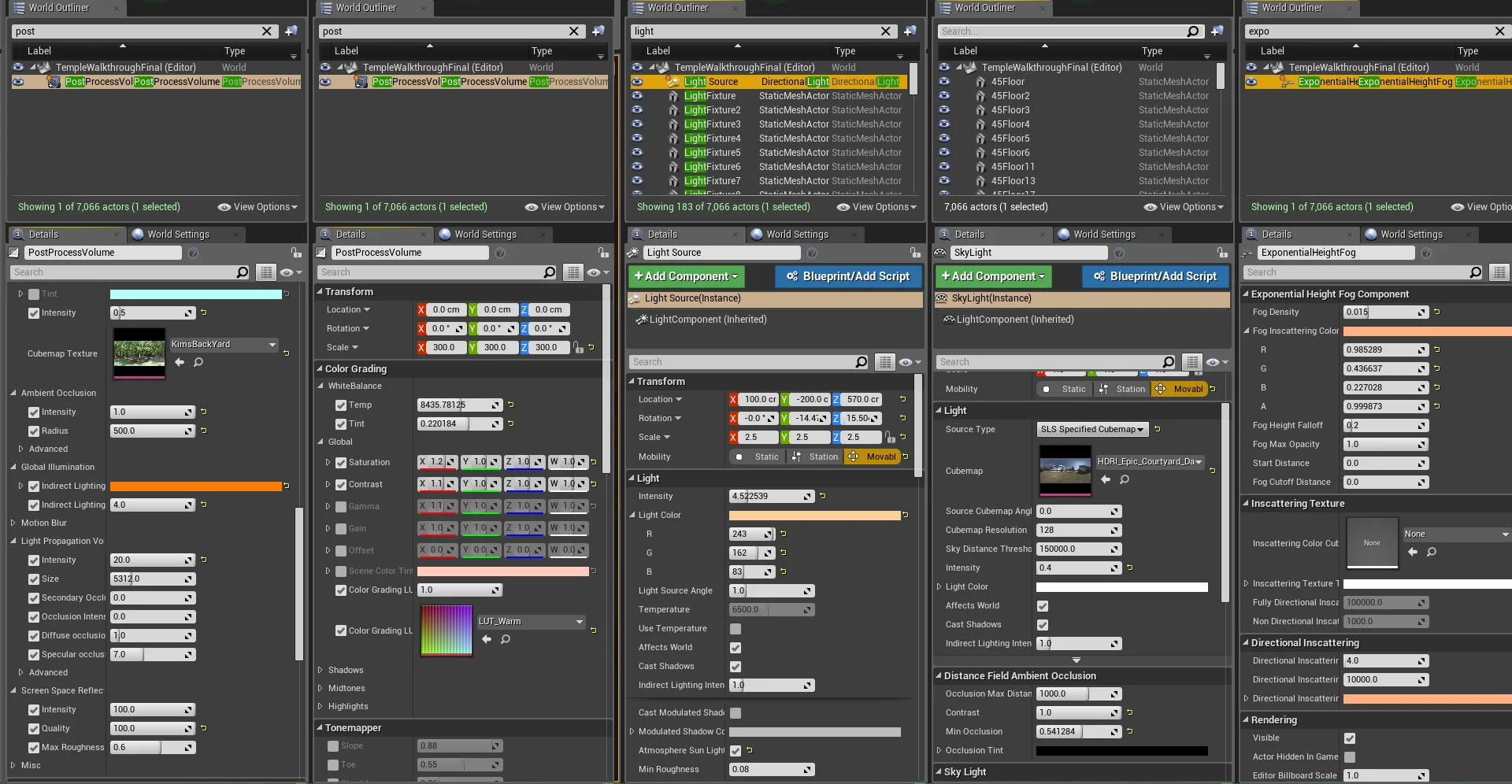Open the LUT_Warm texture dropdown
The height and width of the screenshot is (784, 1512).
(x=532, y=622)
